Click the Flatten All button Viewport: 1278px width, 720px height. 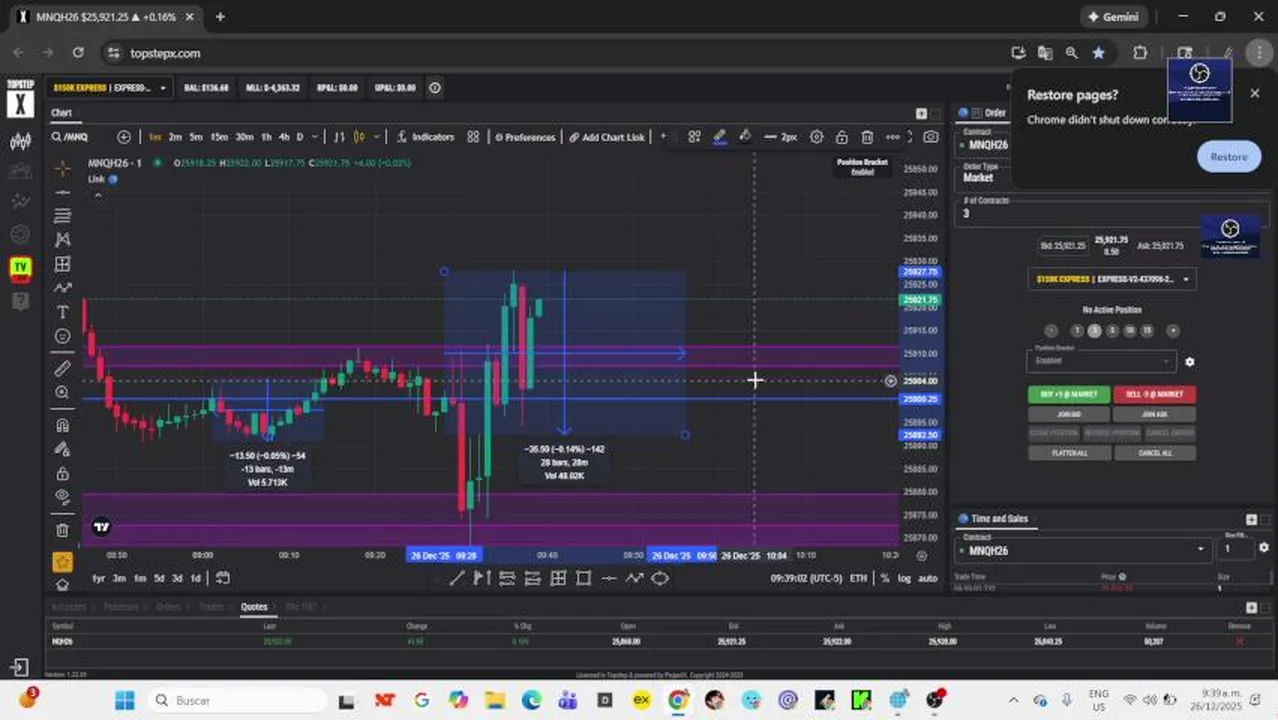pyautogui.click(x=1069, y=453)
